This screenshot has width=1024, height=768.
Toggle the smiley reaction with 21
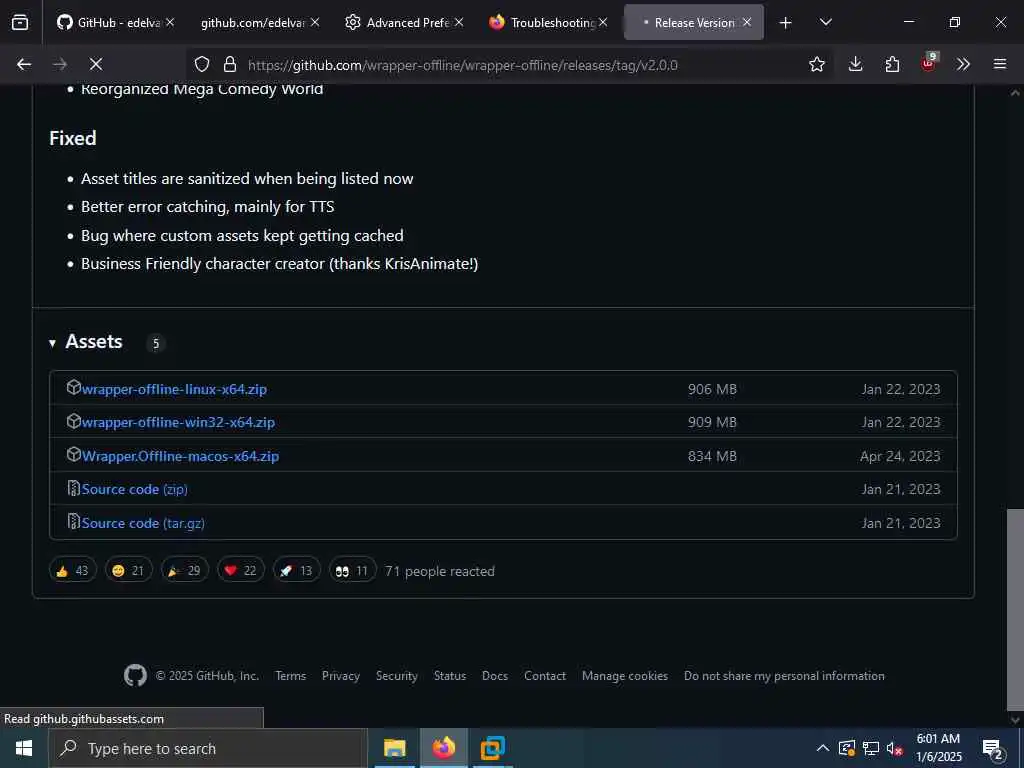(x=129, y=570)
